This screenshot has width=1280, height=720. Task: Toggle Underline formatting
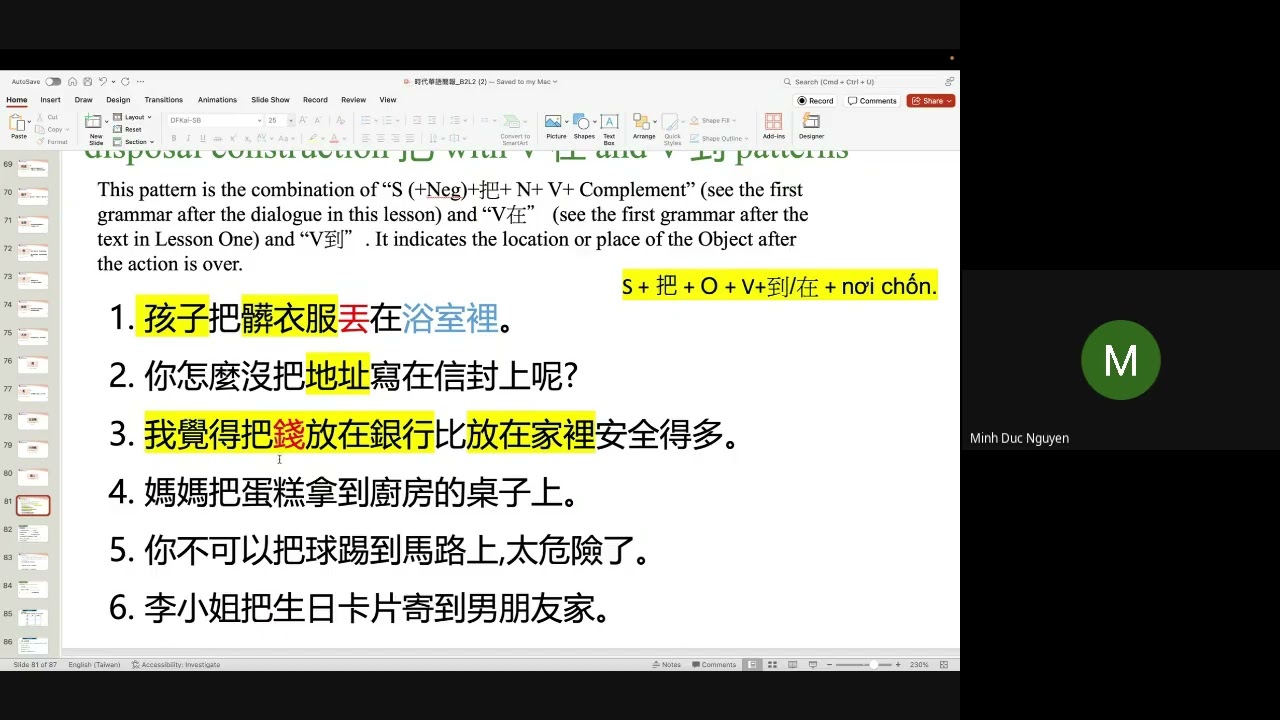pos(203,138)
